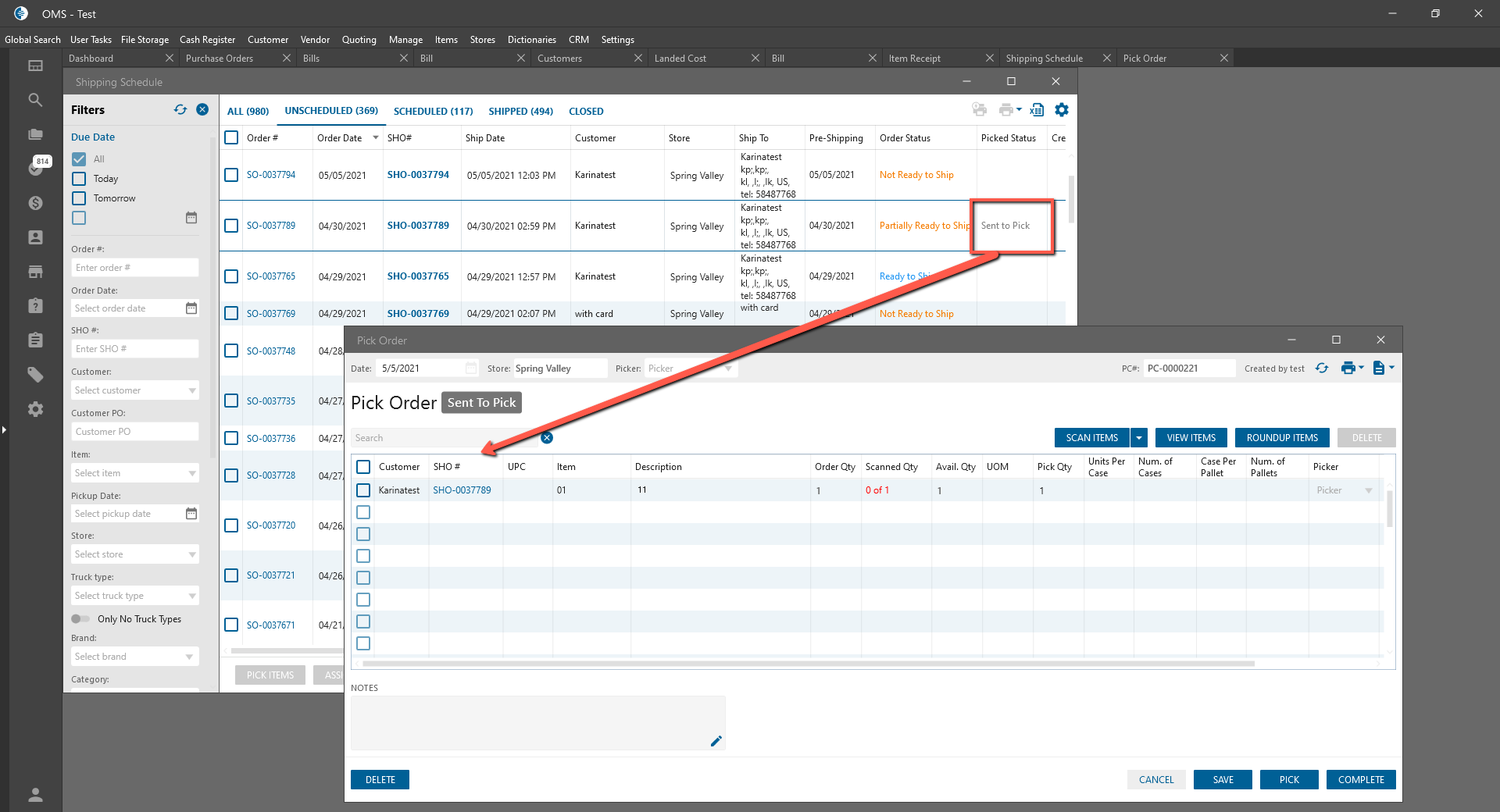Open the search icon in left sidebar
Screen dimensions: 1500x812
[x=35, y=100]
